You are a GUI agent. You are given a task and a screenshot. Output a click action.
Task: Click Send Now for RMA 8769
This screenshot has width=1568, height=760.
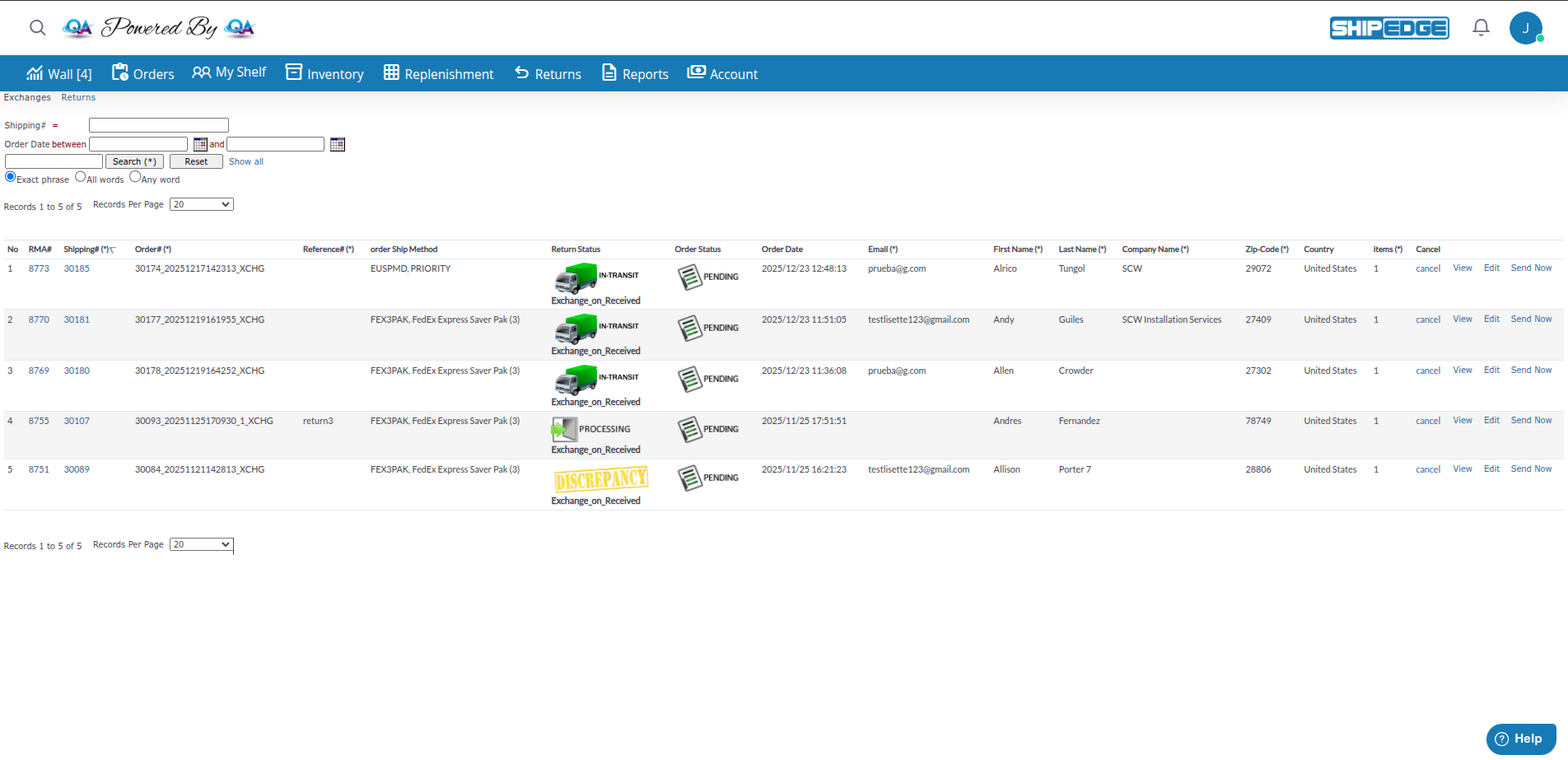1531,371
